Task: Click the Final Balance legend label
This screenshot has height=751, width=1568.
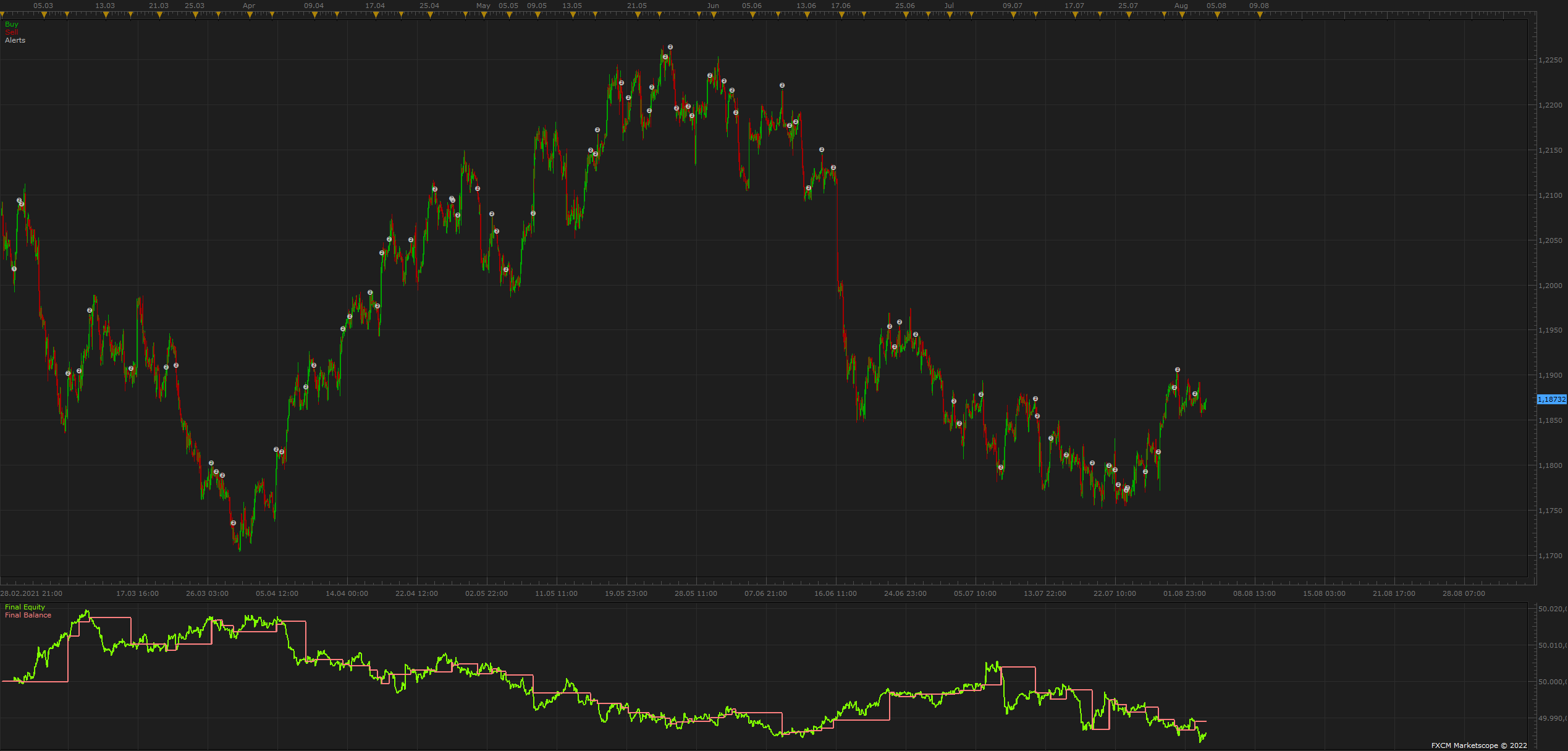Action: coord(28,615)
